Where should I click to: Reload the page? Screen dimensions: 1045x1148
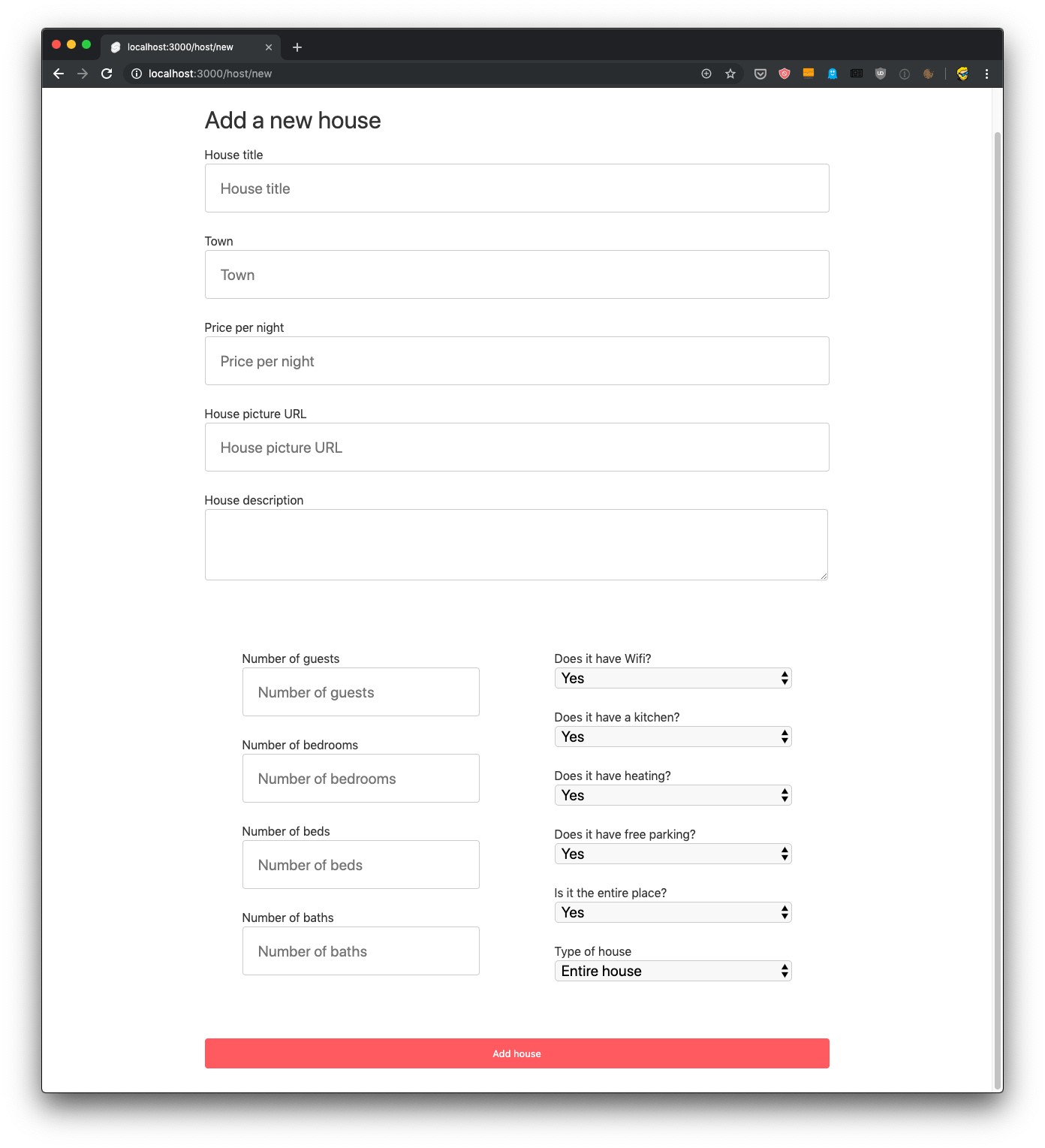click(x=107, y=74)
